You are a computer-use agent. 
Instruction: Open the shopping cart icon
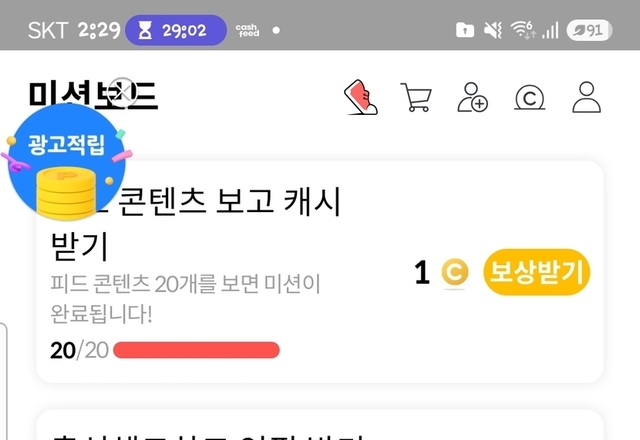point(416,97)
